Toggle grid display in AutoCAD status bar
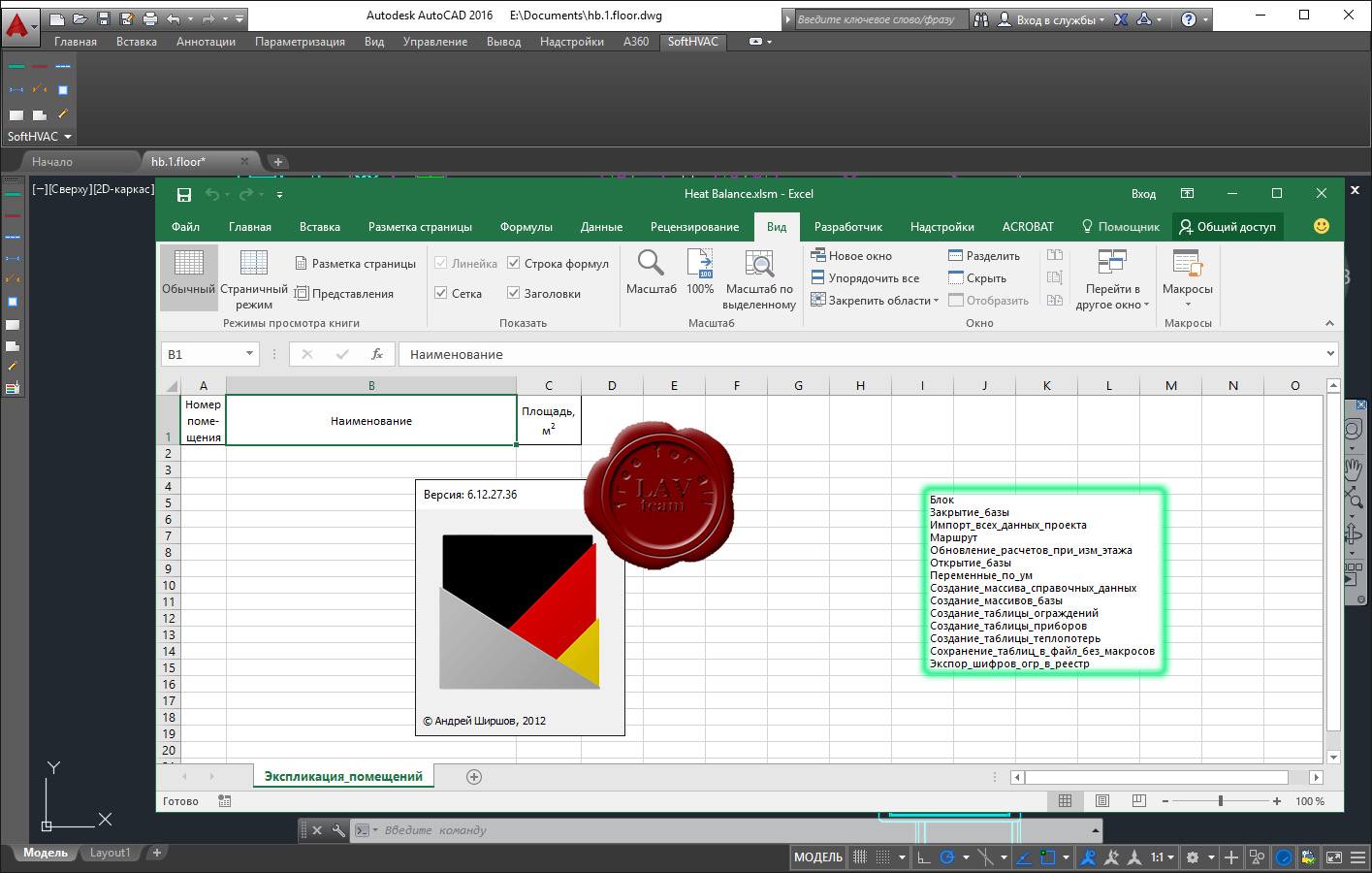Viewport: 1372px width, 873px height. click(x=860, y=857)
